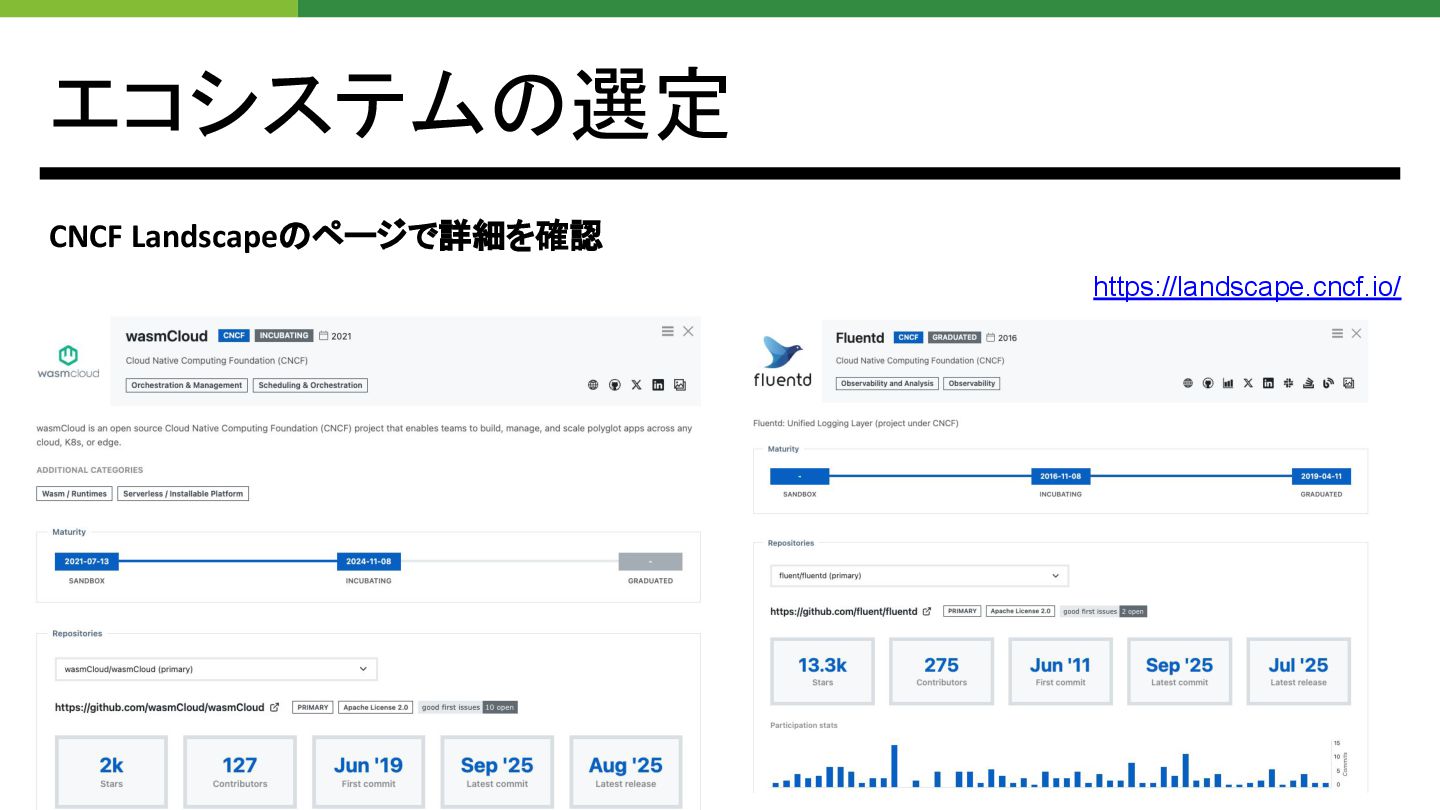This screenshot has height=810, width=1440.
Task: Click Fluentd graduated date 2019-04-11
Action: click(x=1321, y=476)
